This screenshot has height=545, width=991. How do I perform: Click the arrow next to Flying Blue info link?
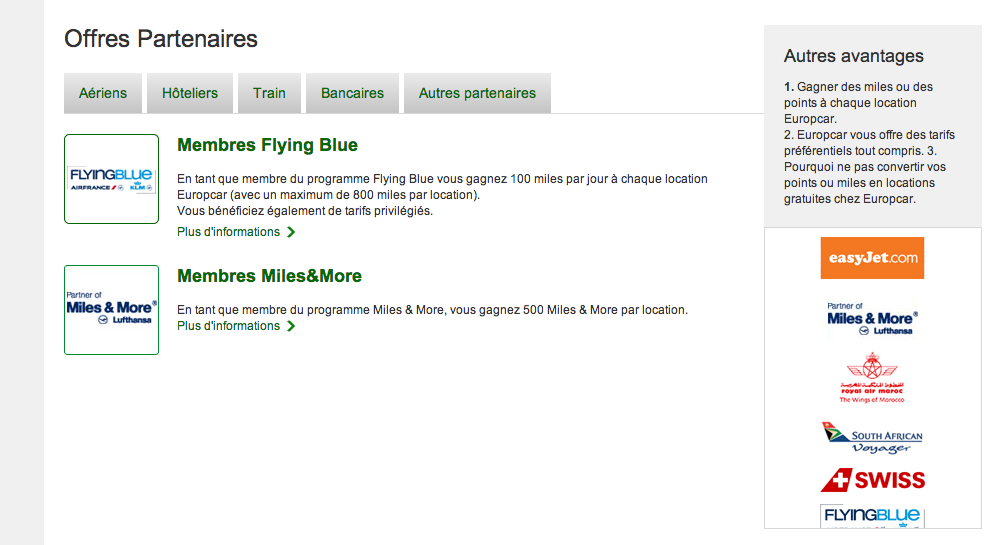291,232
